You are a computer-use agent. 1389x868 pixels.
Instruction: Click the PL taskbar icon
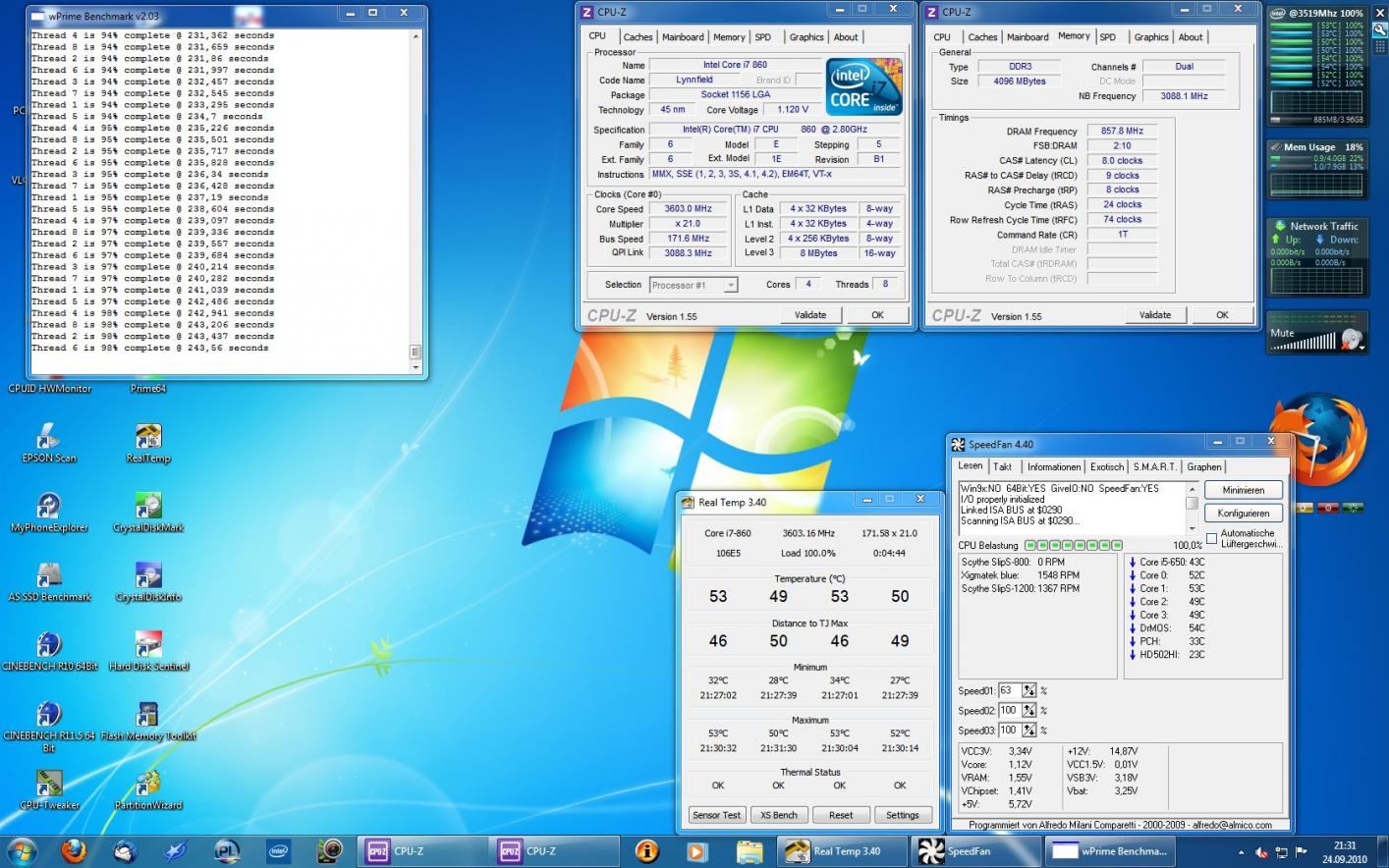coord(227,850)
